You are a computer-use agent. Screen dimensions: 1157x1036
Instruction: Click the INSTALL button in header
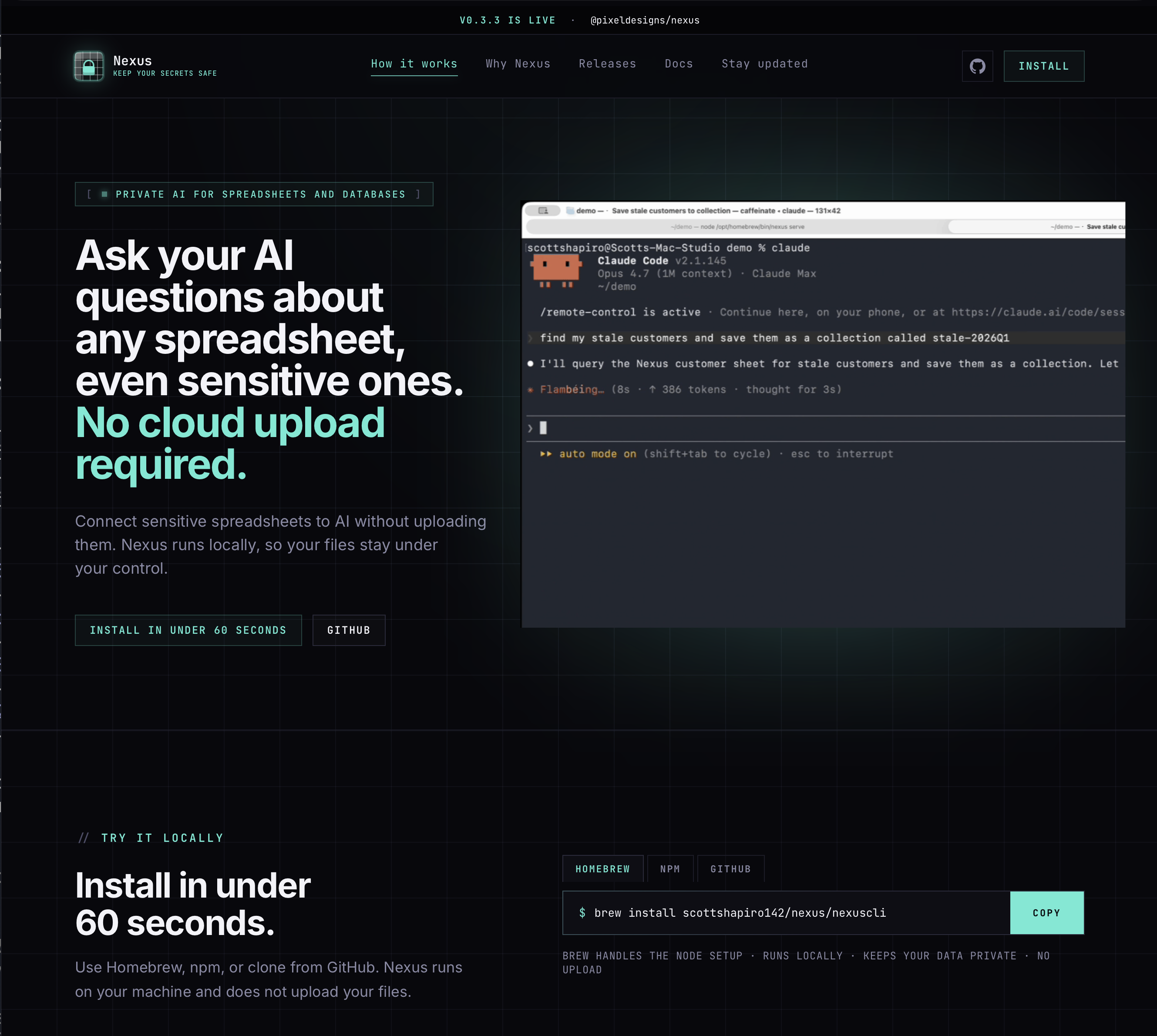click(x=1044, y=66)
